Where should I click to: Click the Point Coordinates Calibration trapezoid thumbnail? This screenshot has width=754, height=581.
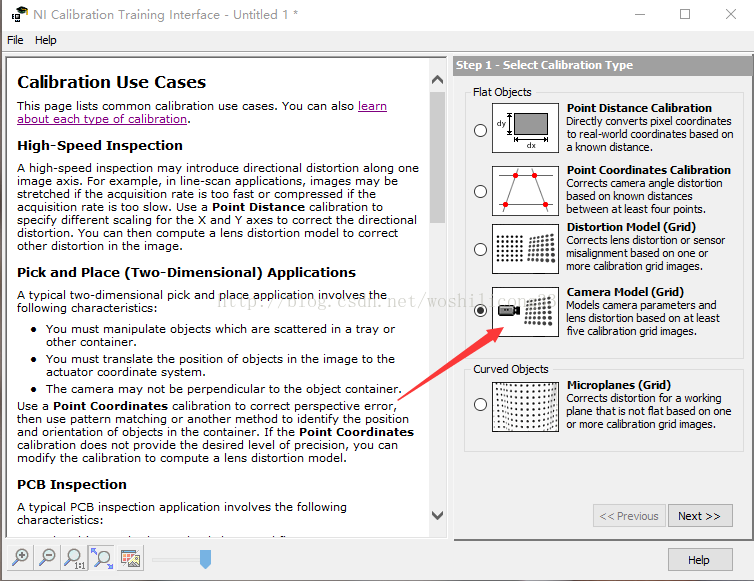tap(525, 191)
